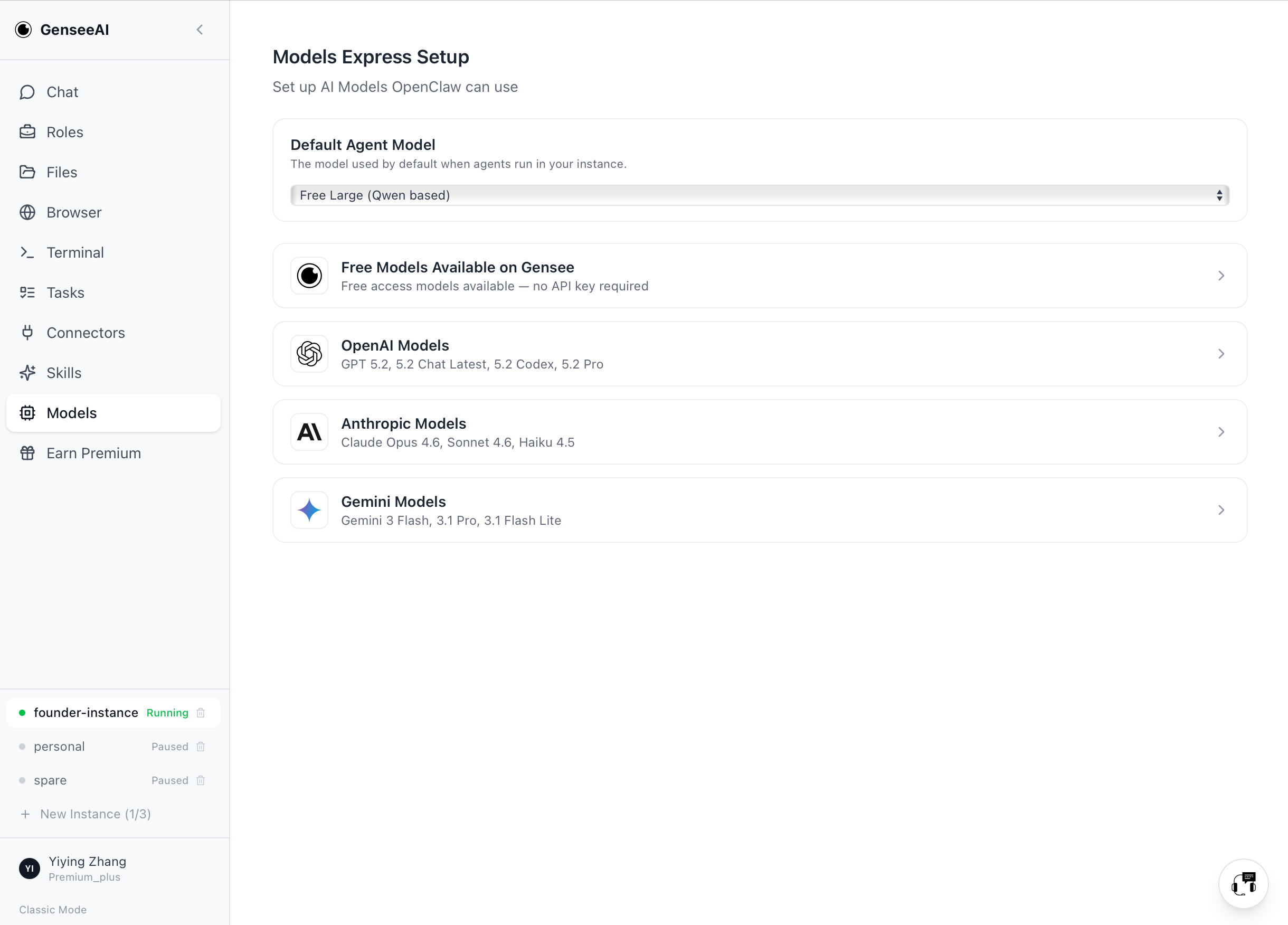This screenshot has height=925, width=1288.
Task: Click the Chat speech bubble icon
Action: [x=27, y=92]
